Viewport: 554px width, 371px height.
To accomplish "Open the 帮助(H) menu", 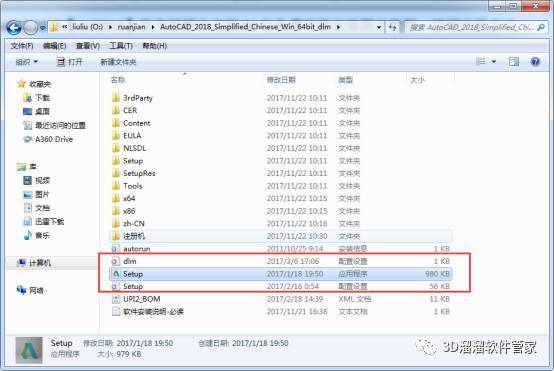I will tap(154, 46).
